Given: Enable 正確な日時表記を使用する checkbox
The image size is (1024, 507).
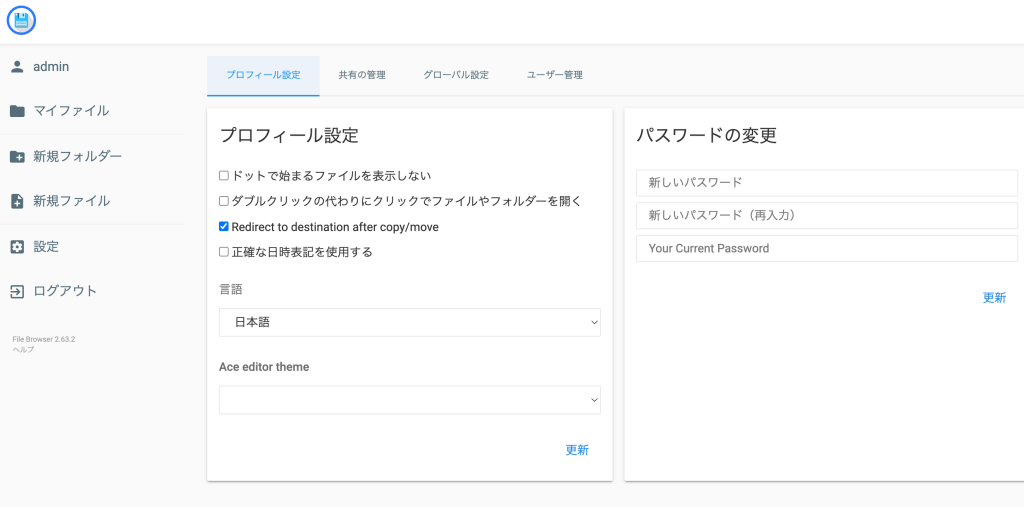Looking at the screenshot, I should click(x=224, y=252).
